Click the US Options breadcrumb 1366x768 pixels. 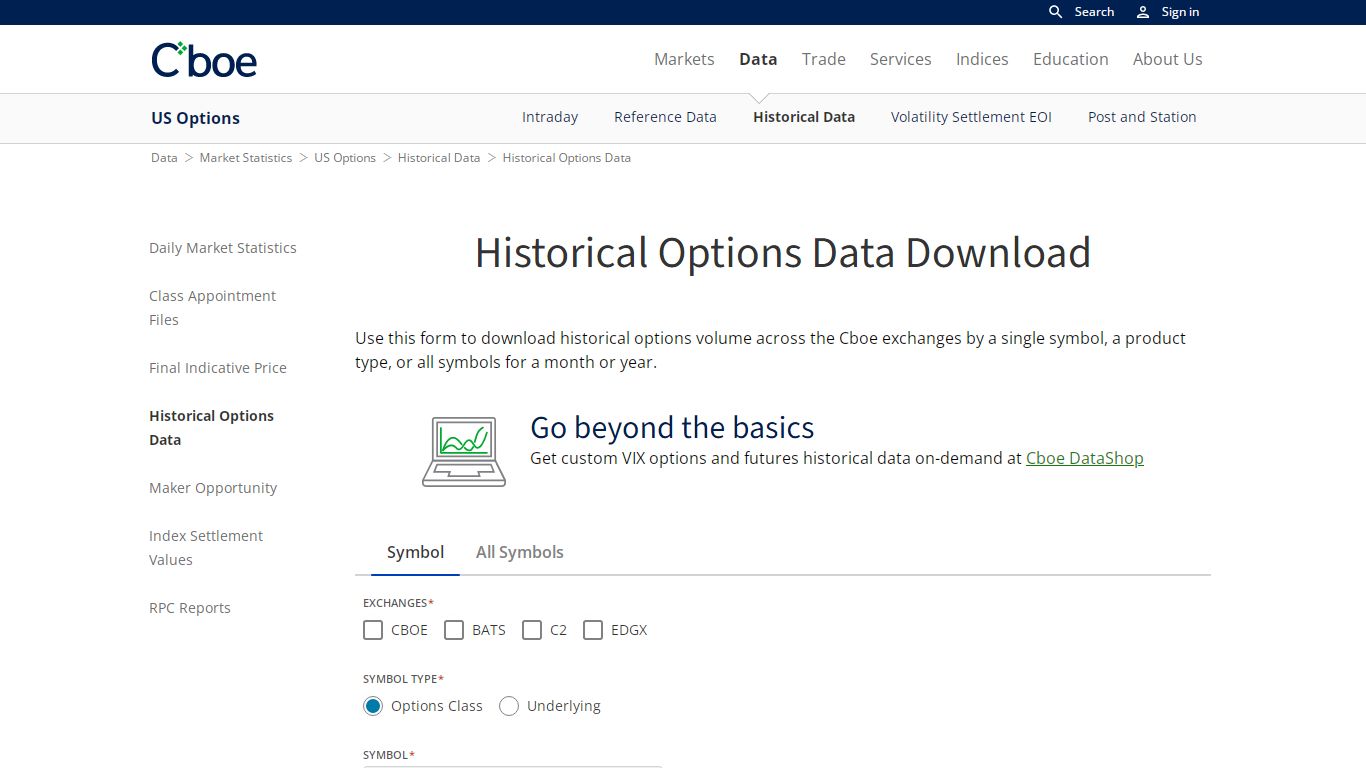(x=345, y=158)
